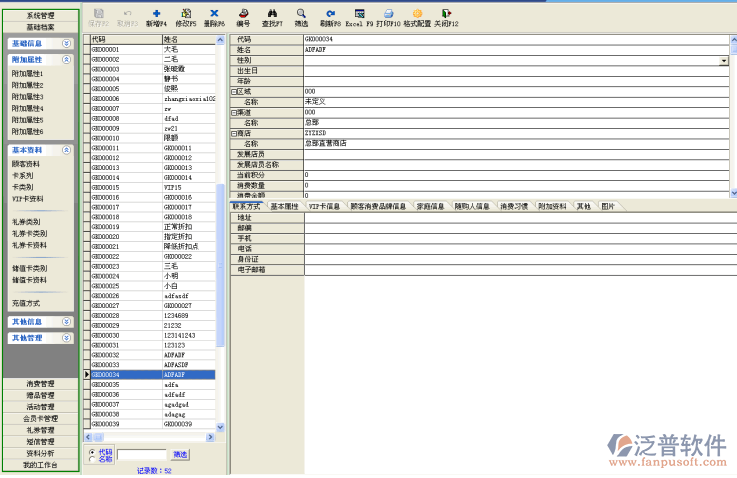Open 会员卡管理 in bottom navigation
Image resolution: width=737 pixels, height=478 pixels.
(x=40, y=418)
